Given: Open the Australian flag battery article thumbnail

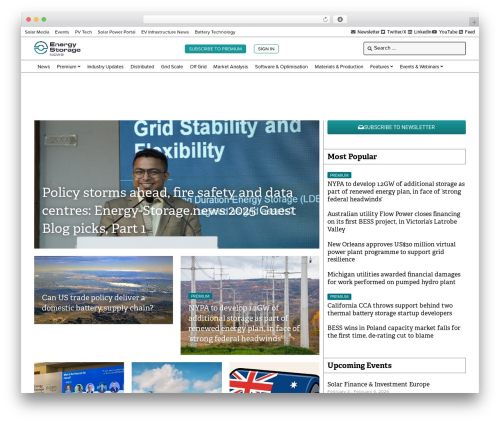Looking at the screenshot, I should click(274, 377).
